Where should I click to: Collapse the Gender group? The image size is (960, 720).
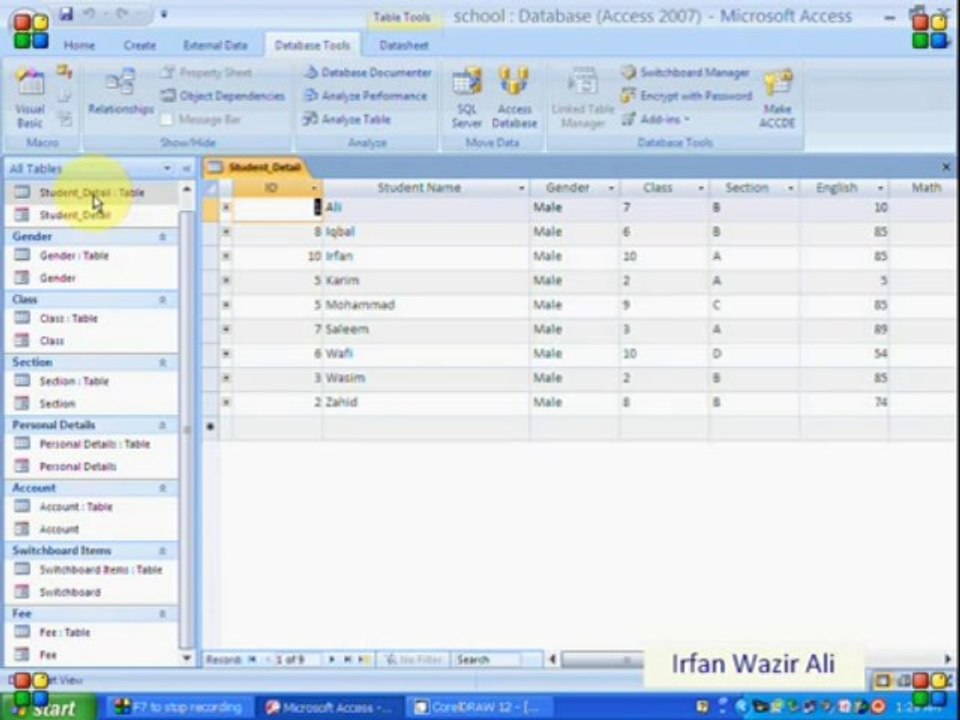[x=163, y=236]
